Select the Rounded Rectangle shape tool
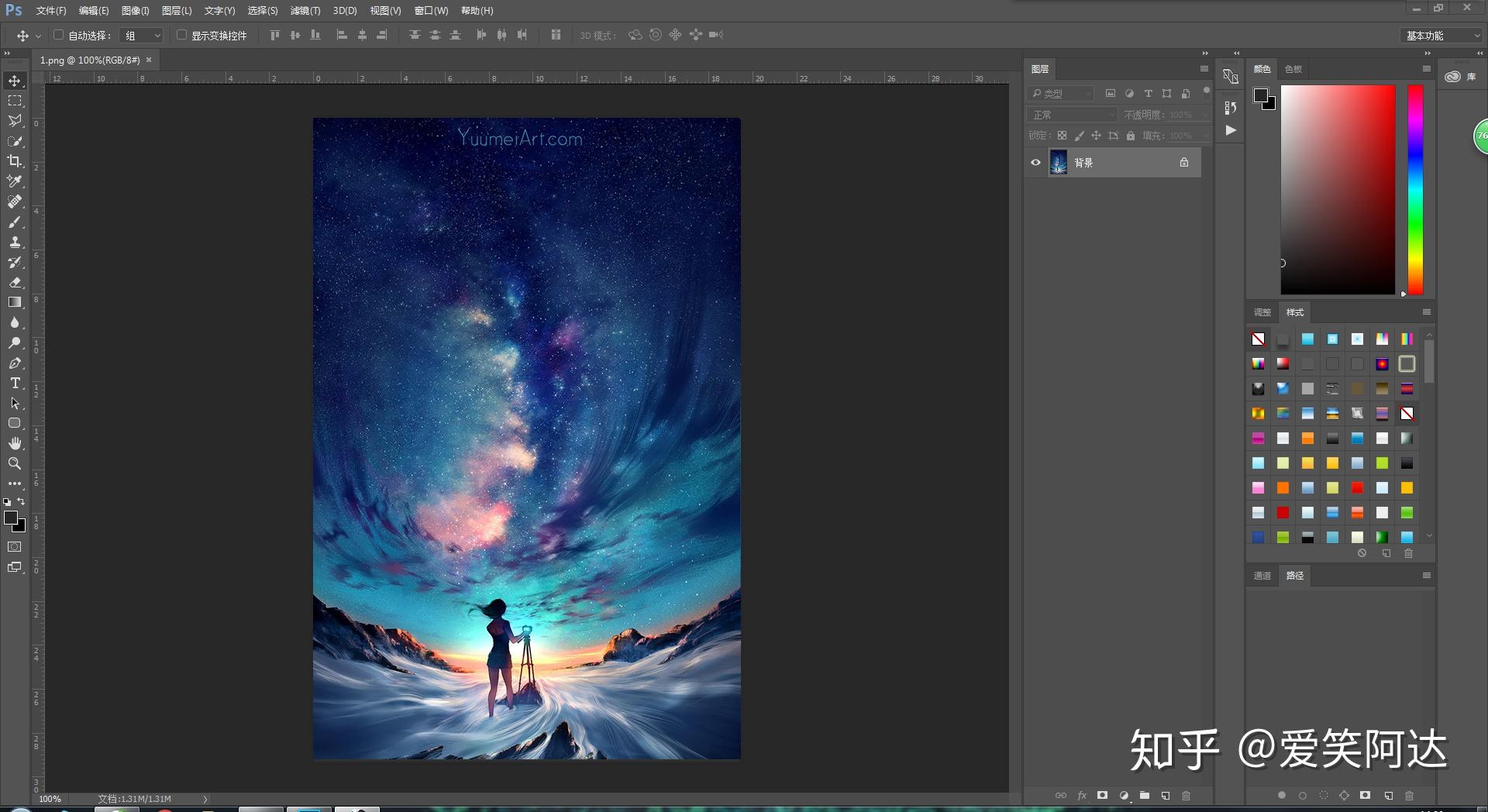1488x812 pixels. pos(15,423)
